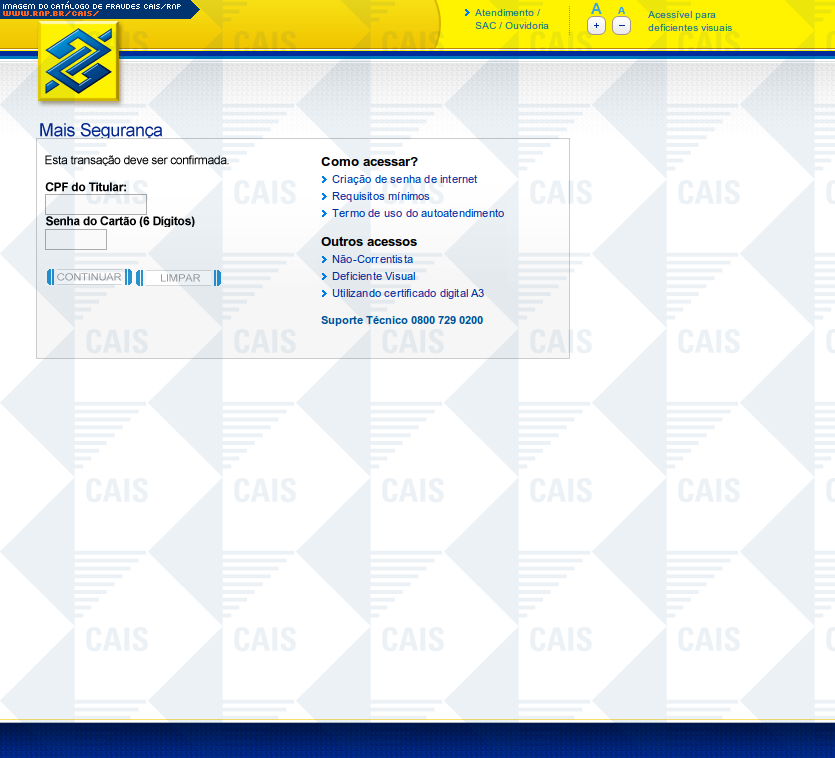Click the large letter A icon
The height and width of the screenshot is (758, 835).
(x=596, y=9)
